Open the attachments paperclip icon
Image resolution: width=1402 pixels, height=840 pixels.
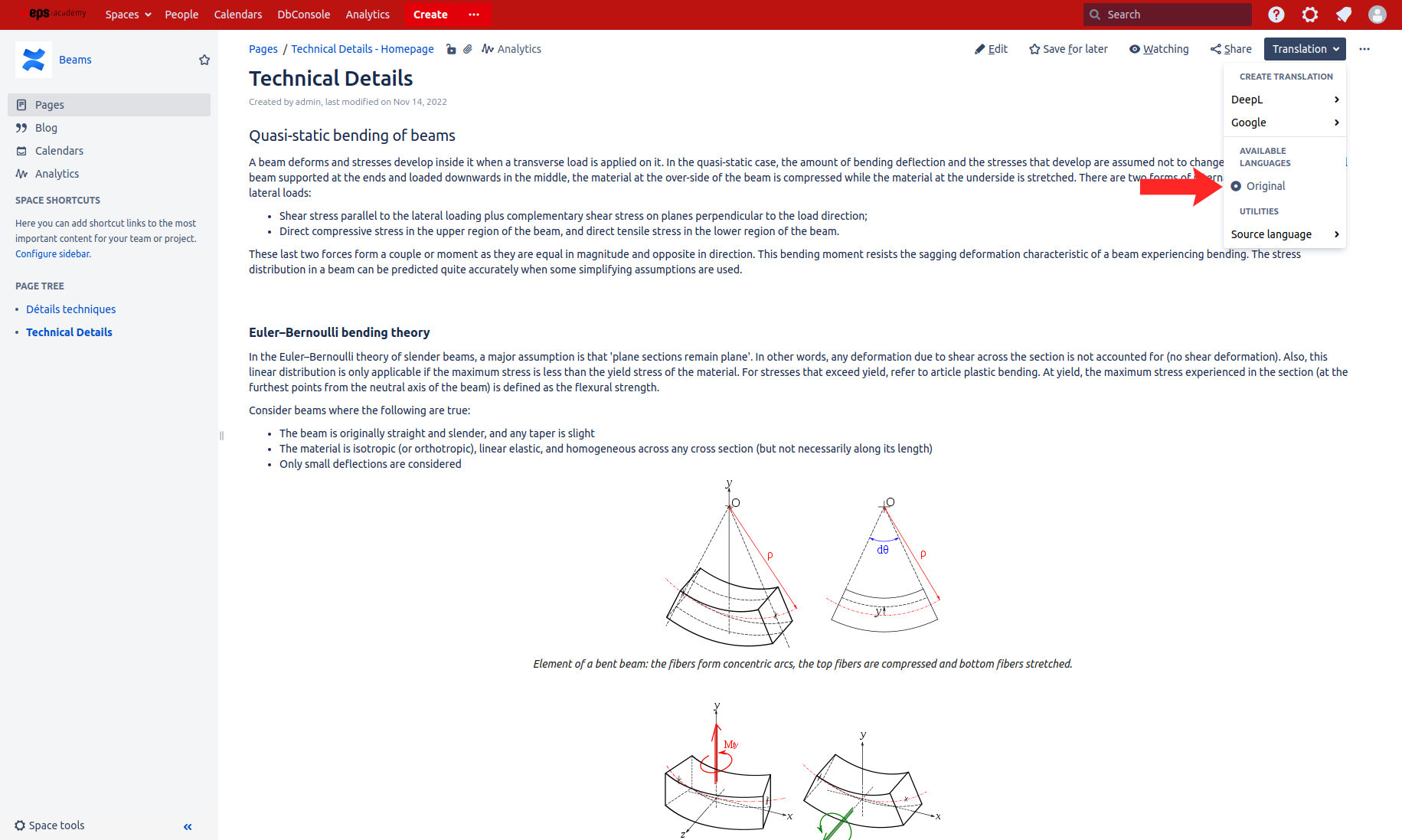pyautogui.click(x=467, y=49)
